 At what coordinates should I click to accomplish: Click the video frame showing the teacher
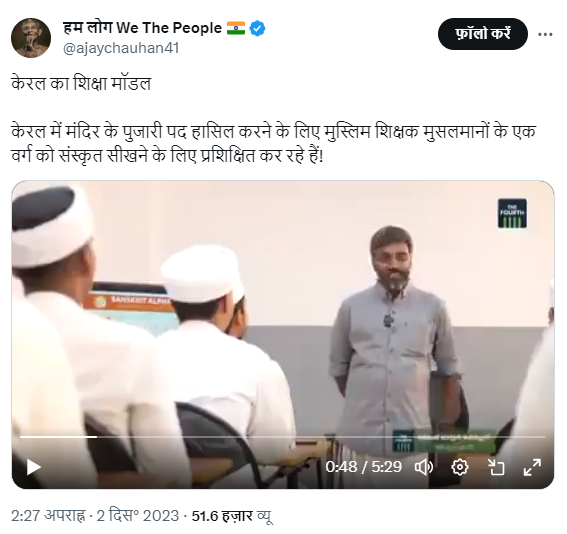pyautogui.click(x=282, y=334)
